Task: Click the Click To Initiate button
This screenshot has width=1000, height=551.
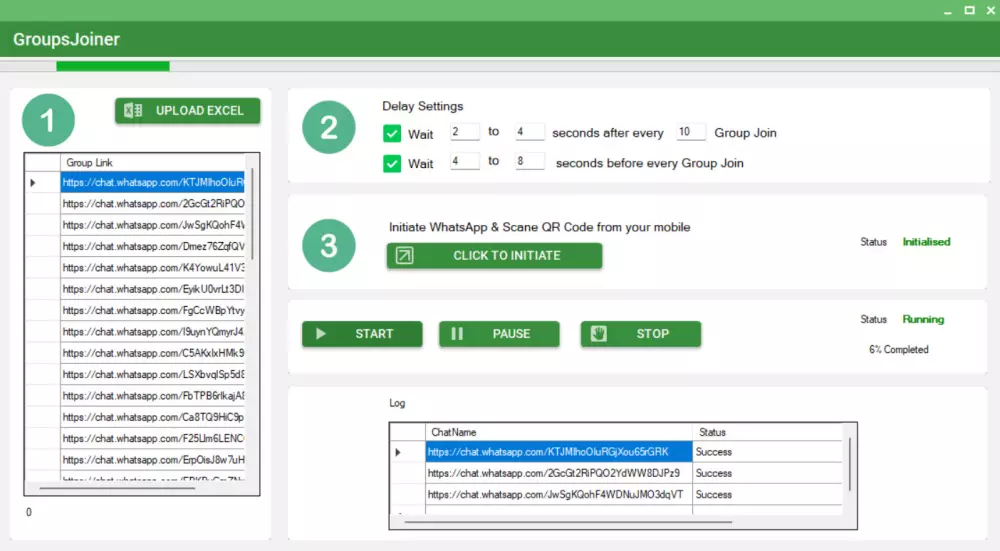Action: click(494, 256)
